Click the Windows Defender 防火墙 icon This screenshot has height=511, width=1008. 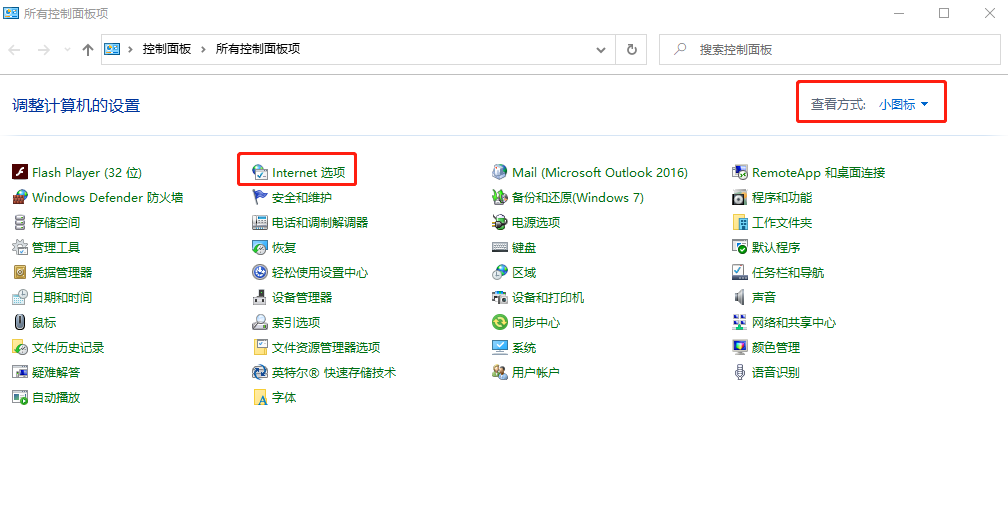tap(19, 197)
